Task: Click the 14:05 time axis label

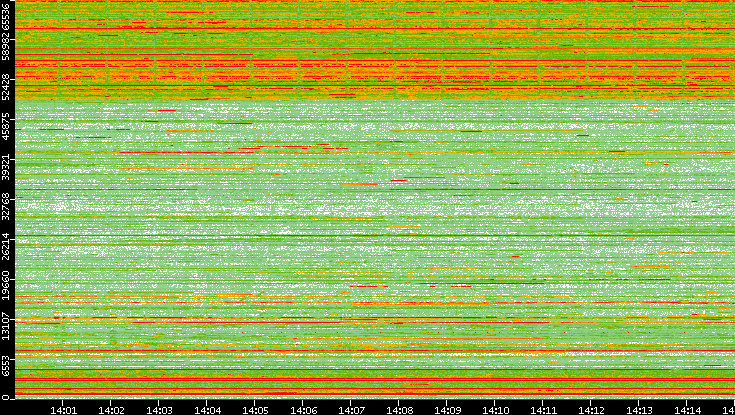Action: (255, 410)
